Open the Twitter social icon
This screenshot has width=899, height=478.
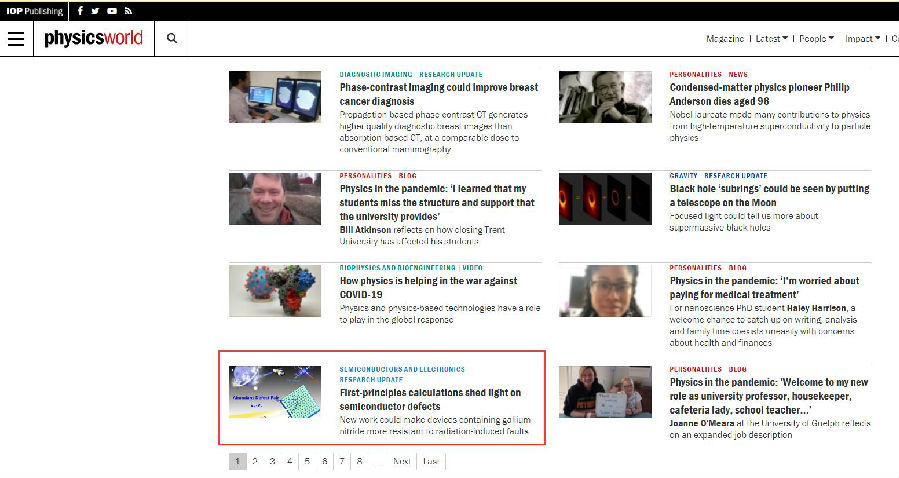coord(95,11)
